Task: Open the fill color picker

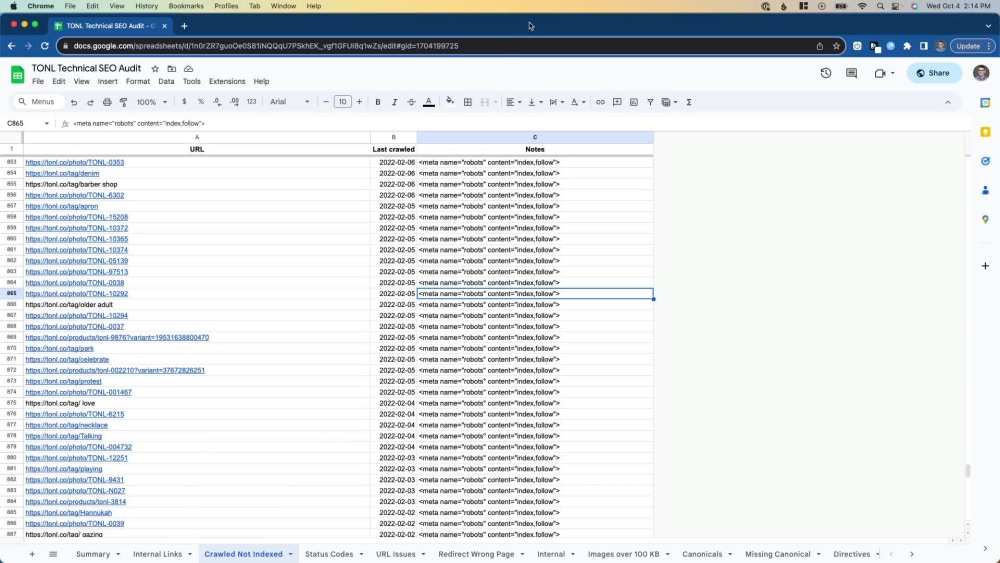Action: pyautogui.click(x=450, y=101)
